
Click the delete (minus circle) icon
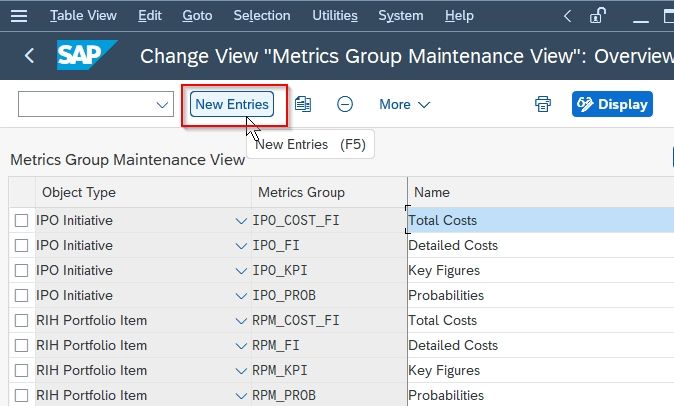(345, 104)
